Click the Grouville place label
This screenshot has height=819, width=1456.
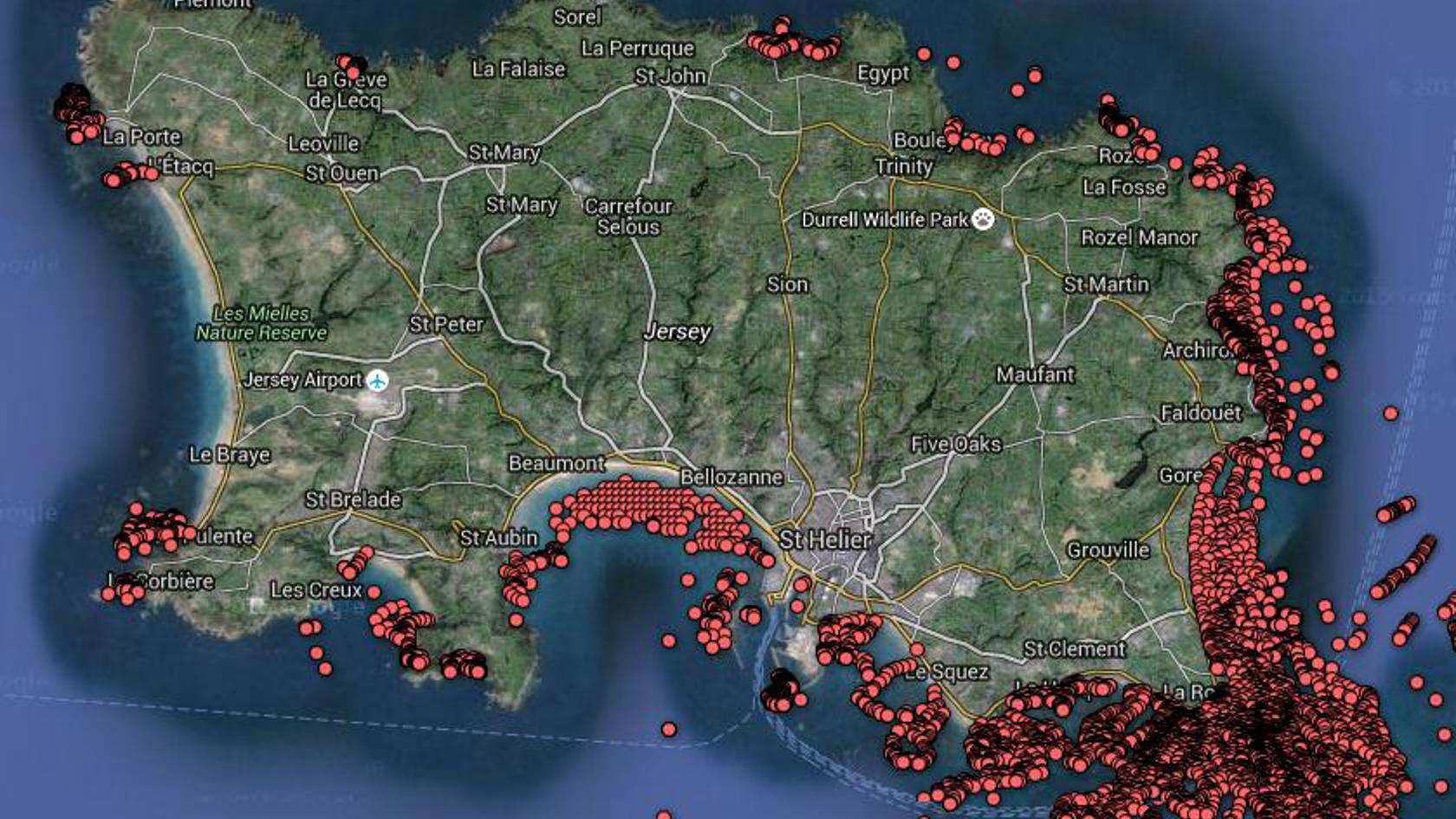tap(1108, 550)
